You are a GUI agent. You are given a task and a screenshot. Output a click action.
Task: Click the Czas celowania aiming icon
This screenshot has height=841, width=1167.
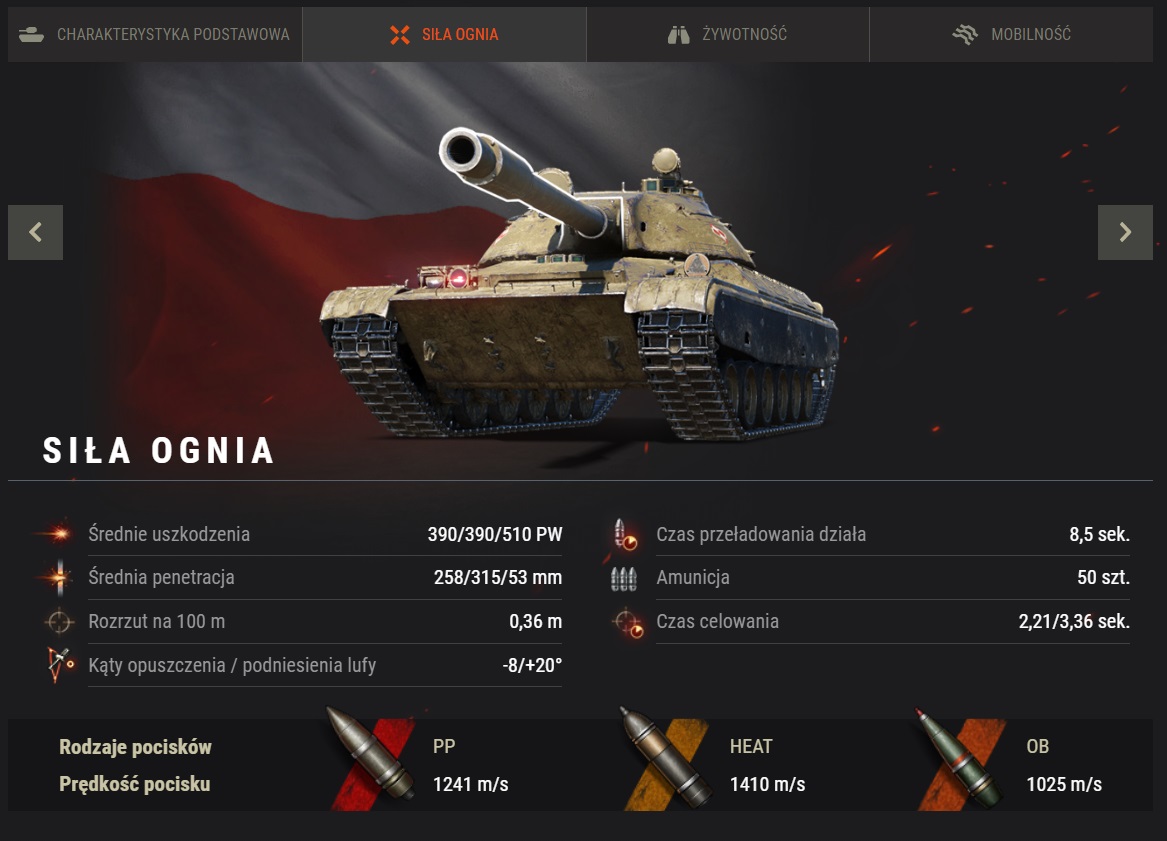point(627,622)
